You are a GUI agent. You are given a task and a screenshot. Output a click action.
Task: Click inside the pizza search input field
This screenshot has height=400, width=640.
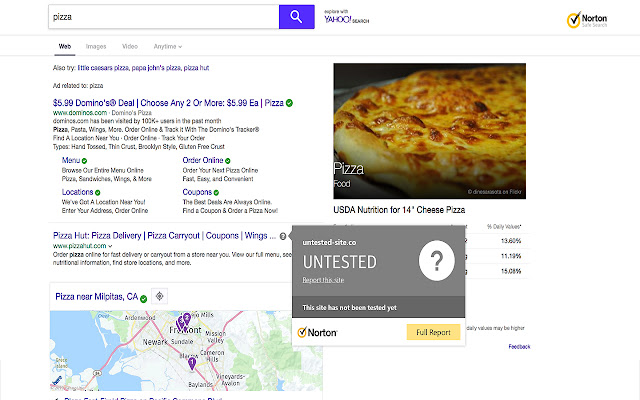point(160,17)
